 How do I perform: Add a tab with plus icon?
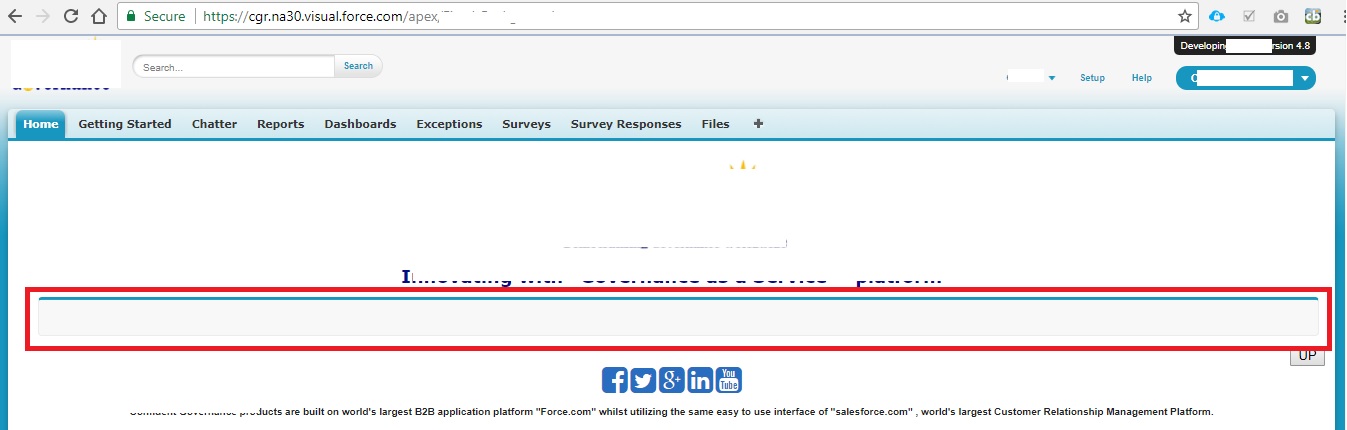[x=758, y=124]
